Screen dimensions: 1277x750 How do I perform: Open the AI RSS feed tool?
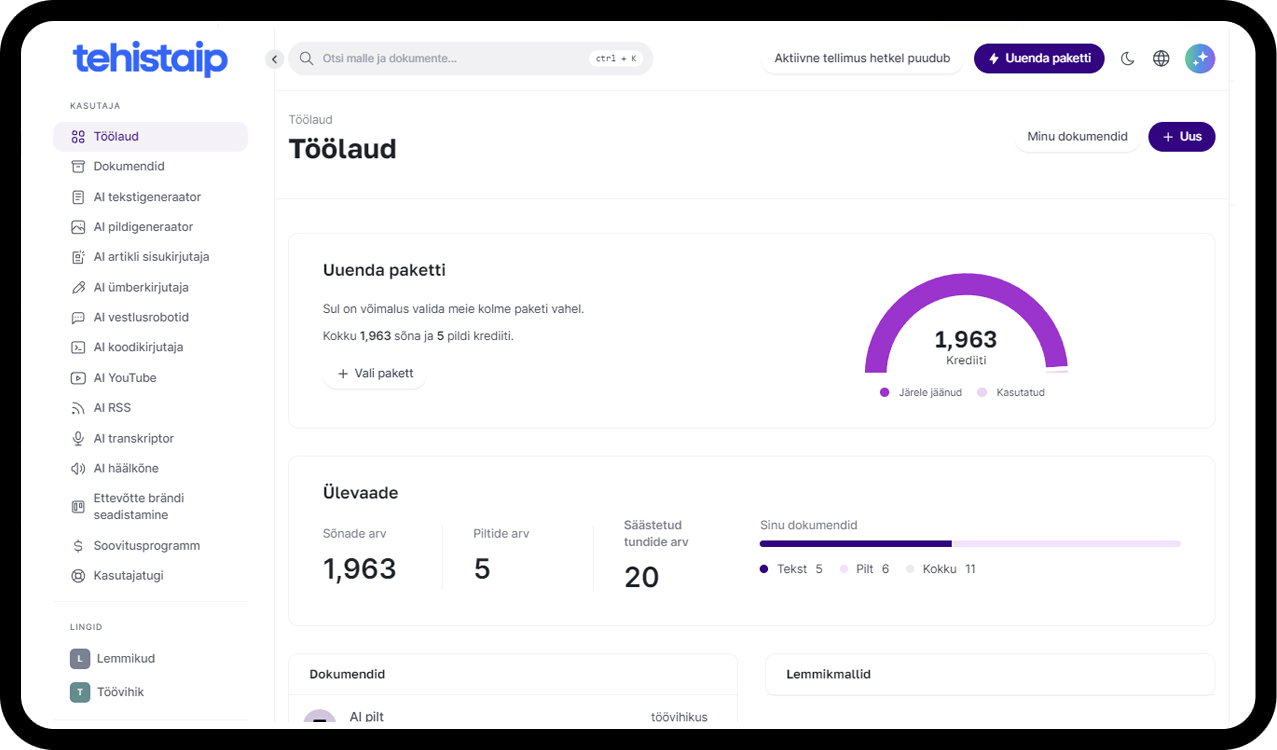point(113,407)
